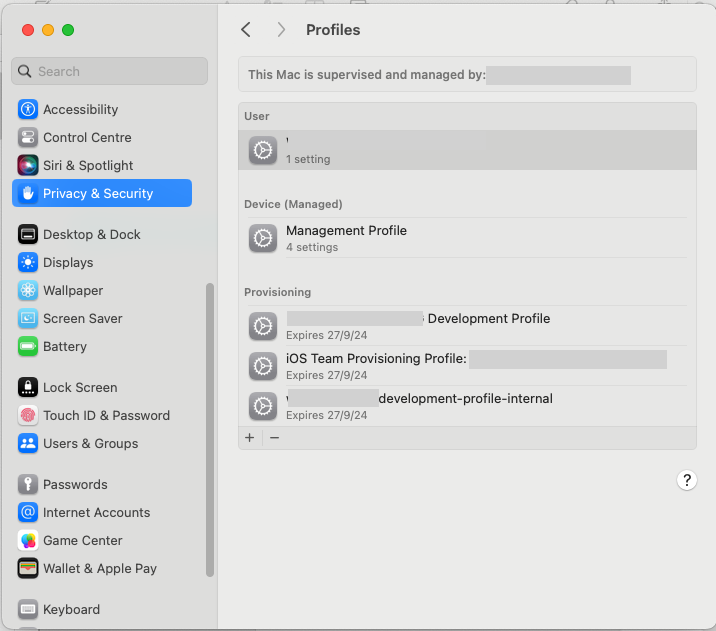Open Siri & Spotlight settings
The width and height of the screenshot is (716, 631).
(x=88, y=165)
